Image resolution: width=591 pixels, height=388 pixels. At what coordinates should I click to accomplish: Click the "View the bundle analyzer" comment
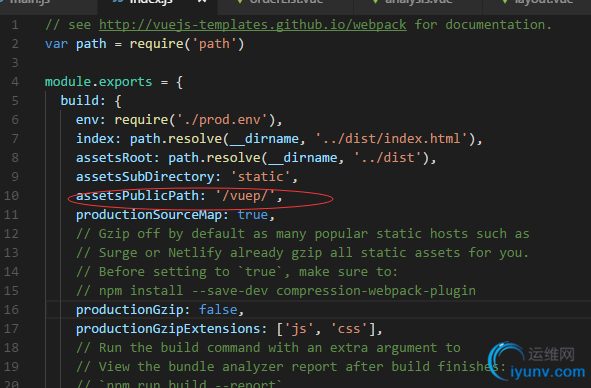click(x=291, y=367)
